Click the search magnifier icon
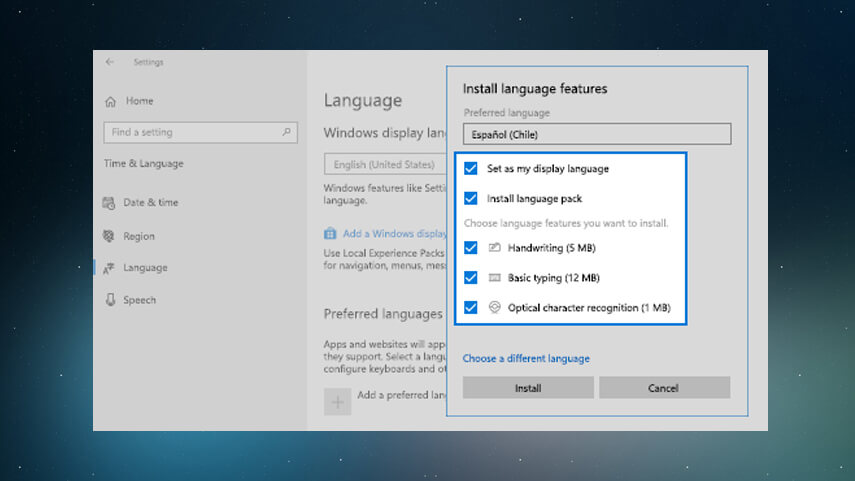This screenshot has width=855, height=481. coord(286,132)
